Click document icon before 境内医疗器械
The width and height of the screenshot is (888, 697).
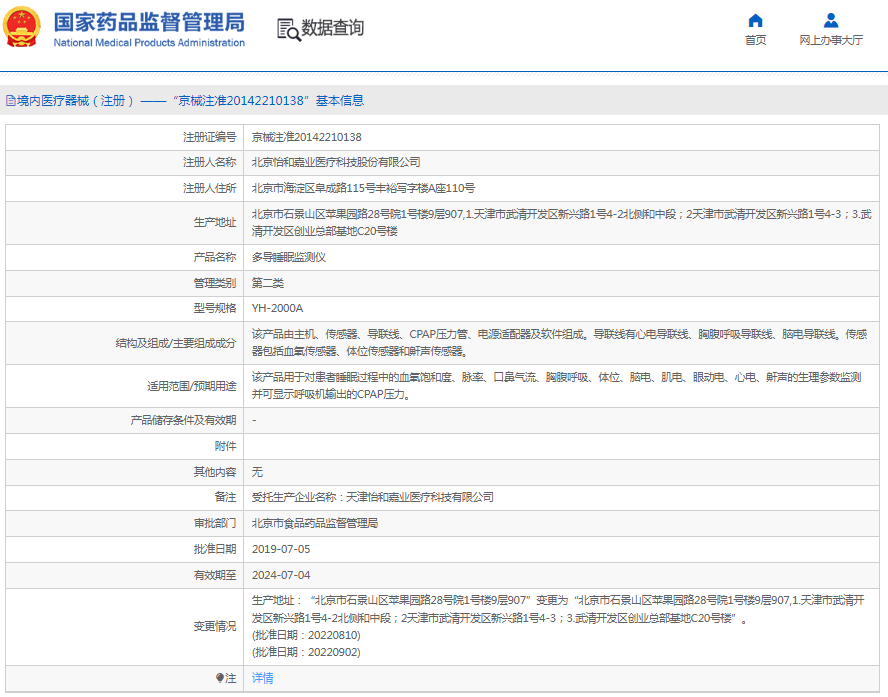[10, 101]
